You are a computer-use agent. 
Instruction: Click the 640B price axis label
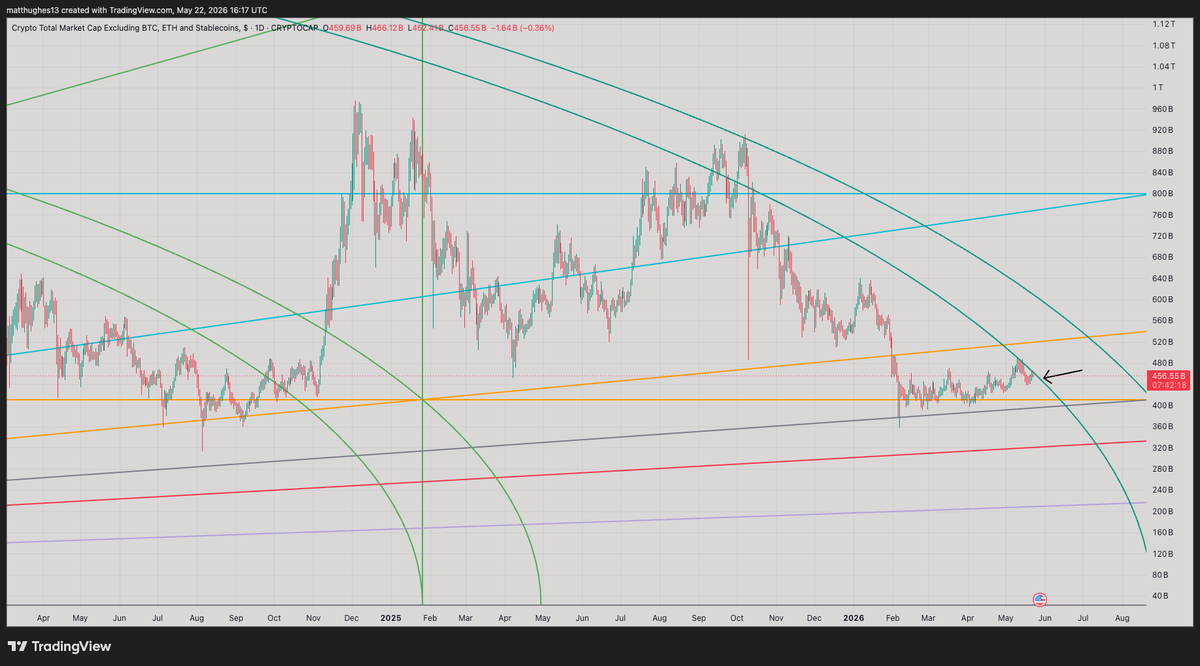pos(1161,279)
